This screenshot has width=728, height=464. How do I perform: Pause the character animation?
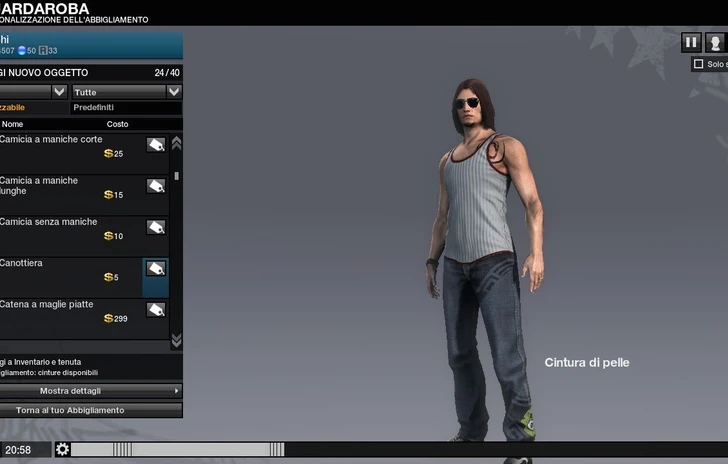pyautogui.click(x=691, y=42)
